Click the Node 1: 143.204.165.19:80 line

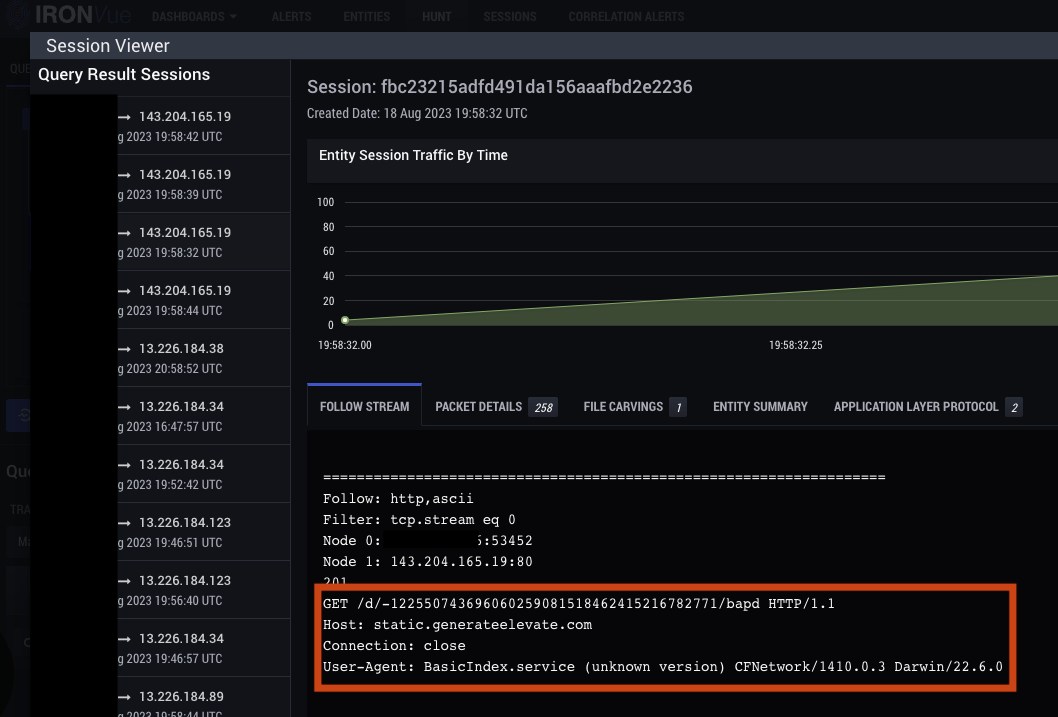(x=428, y=561)
